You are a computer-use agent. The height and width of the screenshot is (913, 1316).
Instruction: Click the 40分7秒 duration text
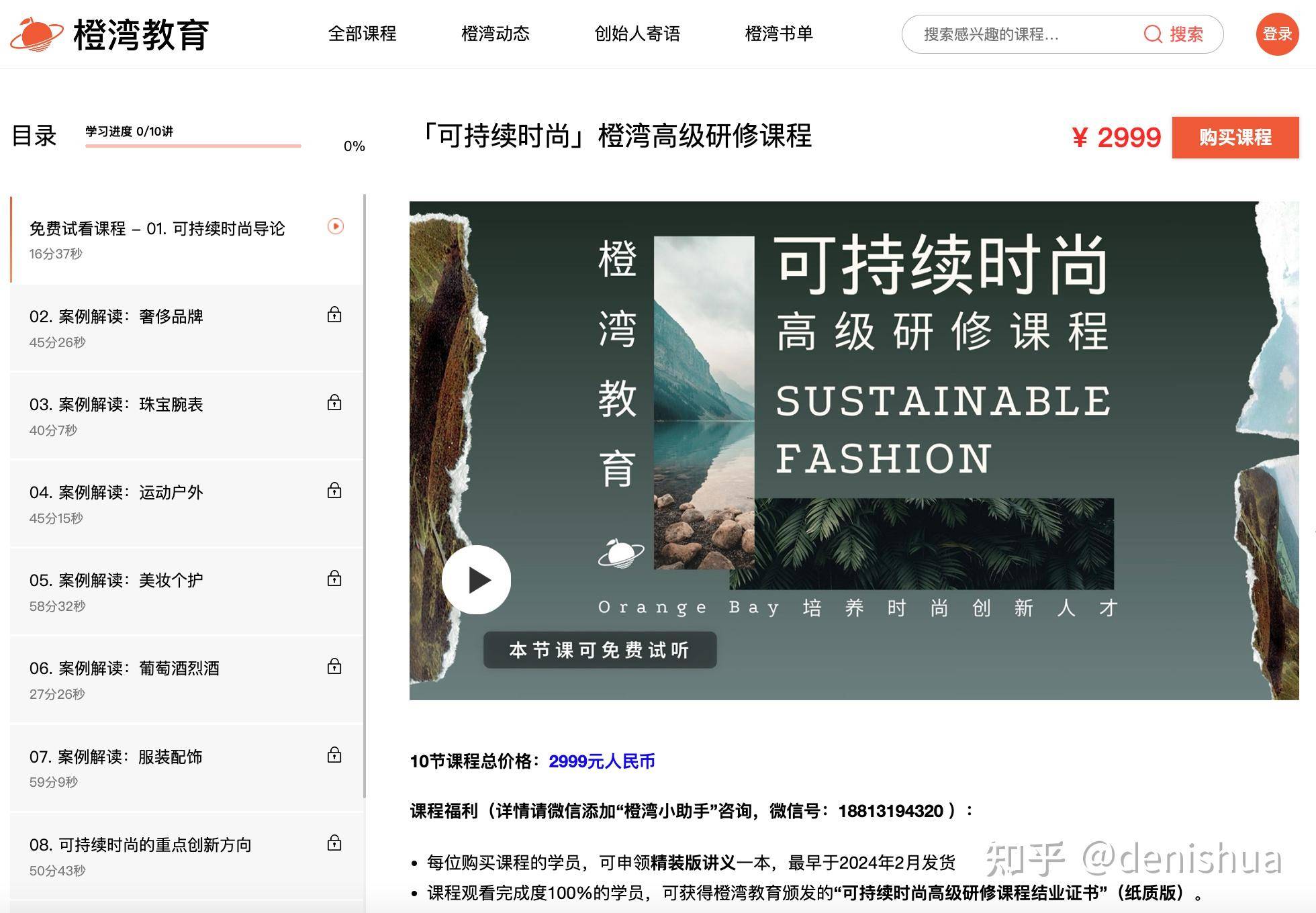pos(53,430)
